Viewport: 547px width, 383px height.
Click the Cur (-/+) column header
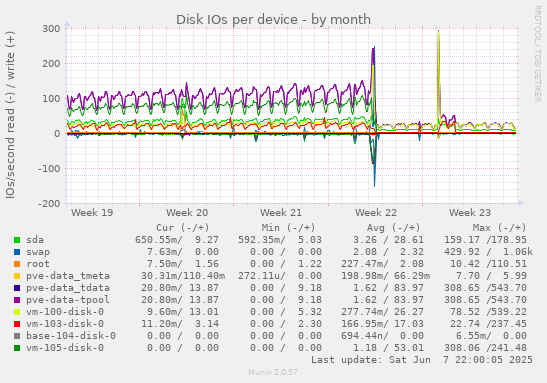click(183, 228)
